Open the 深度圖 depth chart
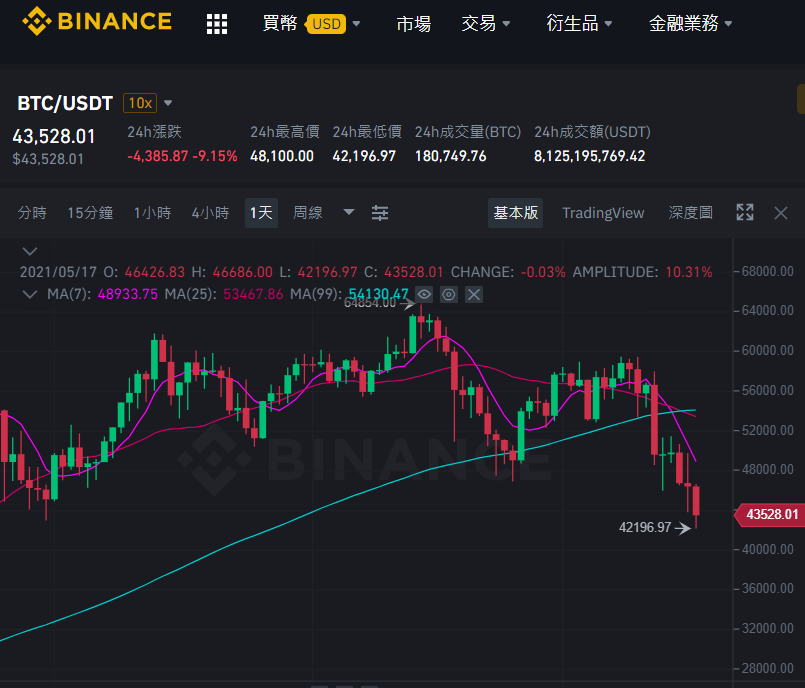The image size is (805, 688). click(x=691, y=213)
